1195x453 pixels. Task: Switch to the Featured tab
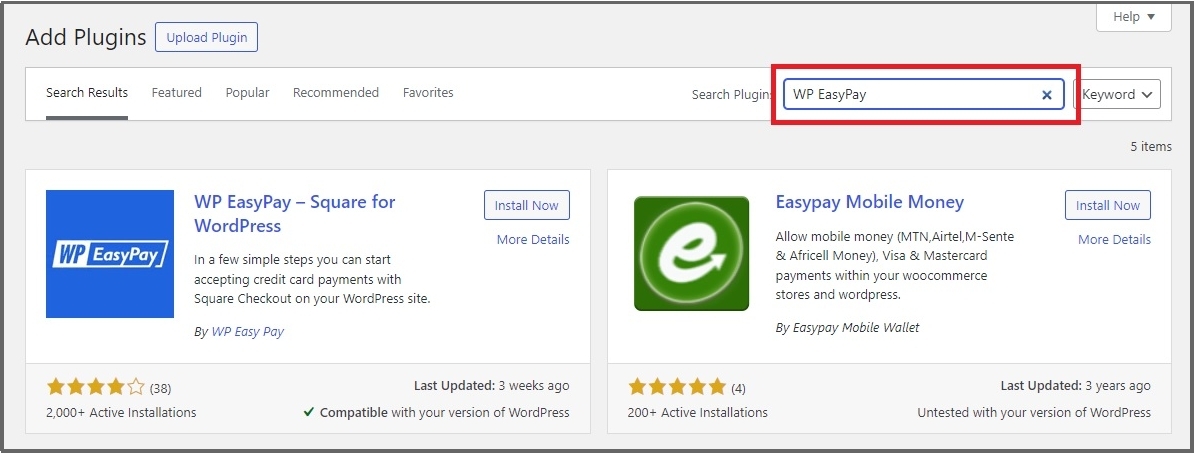[177, 93]
